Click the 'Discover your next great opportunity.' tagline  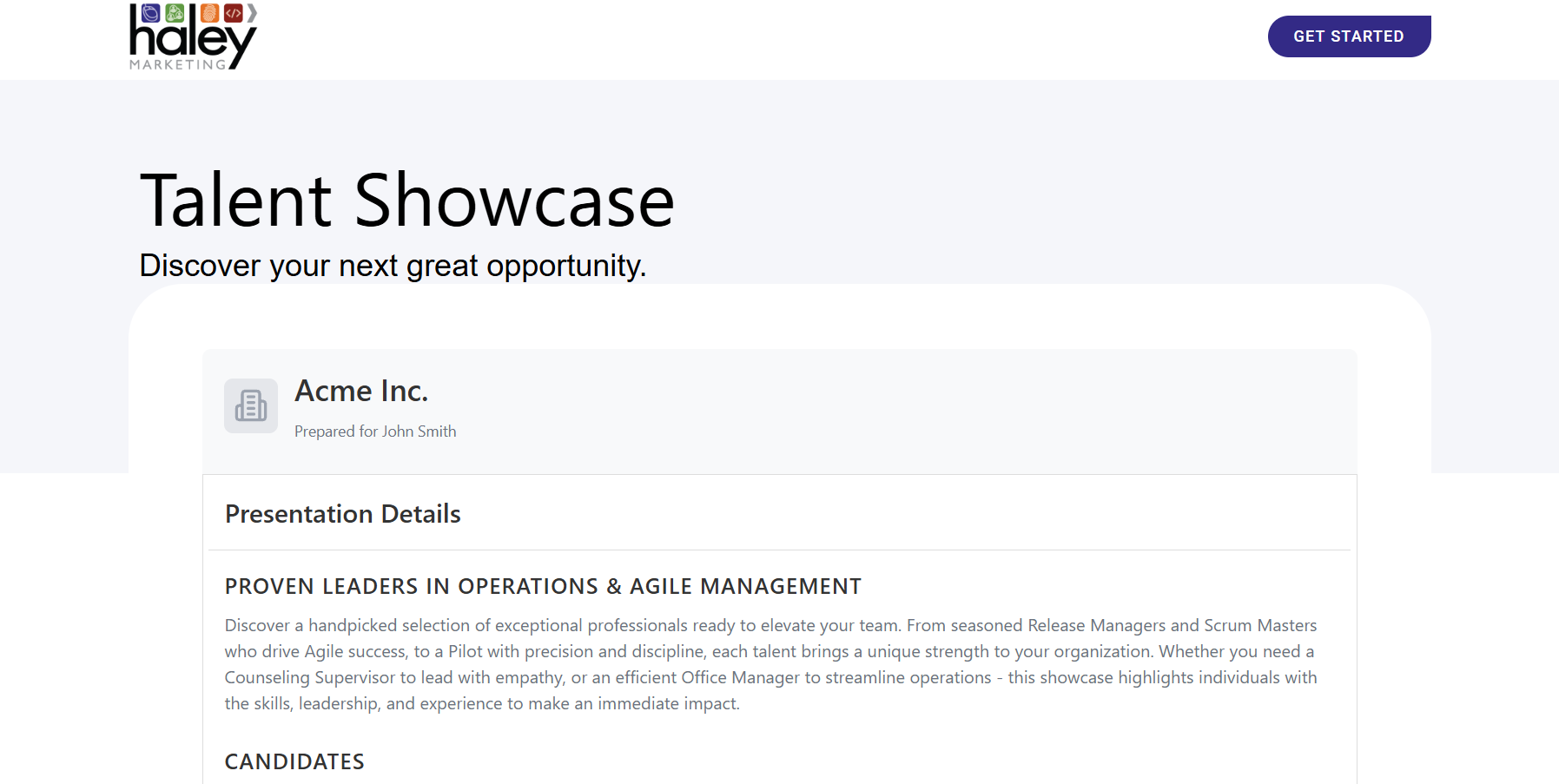pos(393,266)
